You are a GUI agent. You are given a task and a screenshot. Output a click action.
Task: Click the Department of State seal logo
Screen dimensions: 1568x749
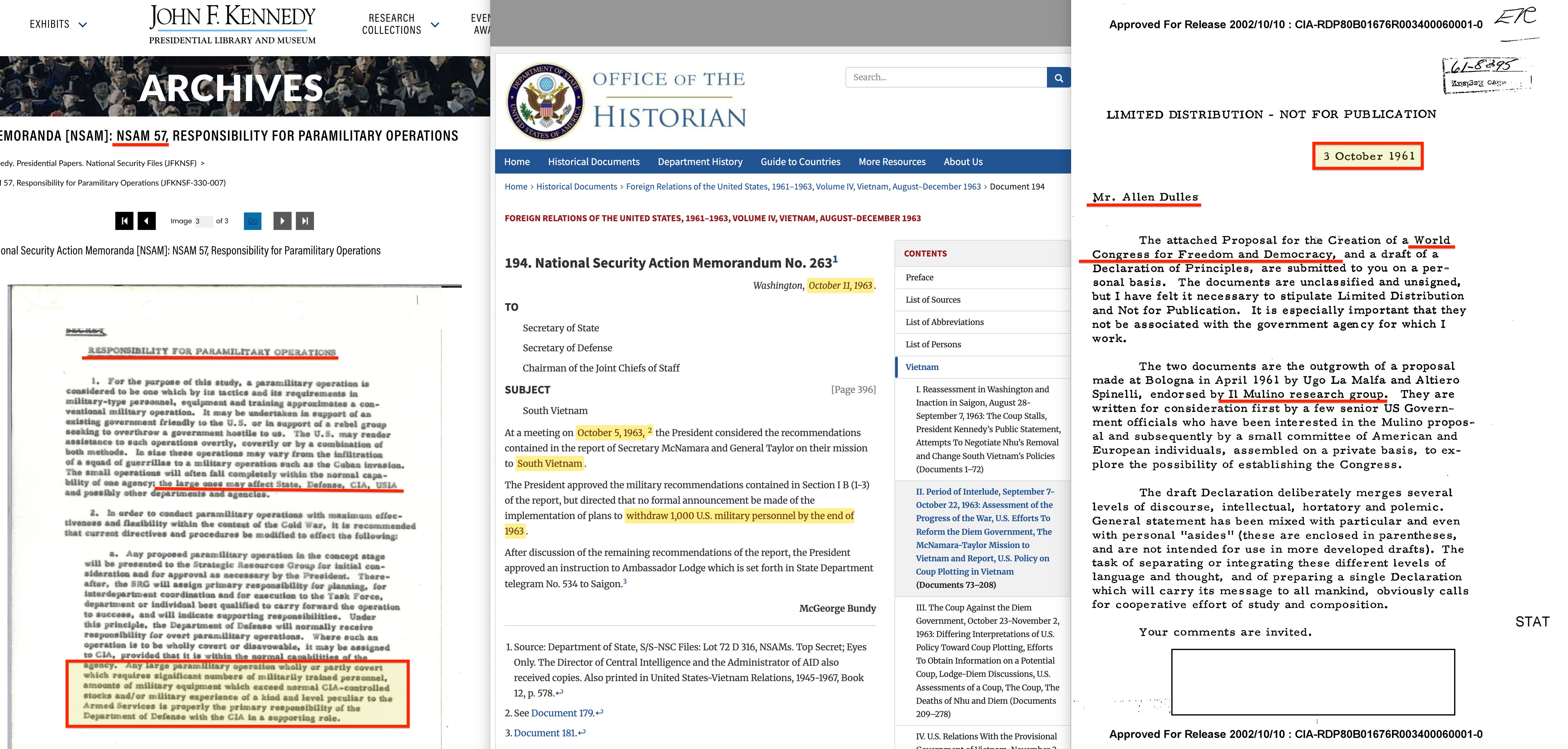click(x=545, y=101)
